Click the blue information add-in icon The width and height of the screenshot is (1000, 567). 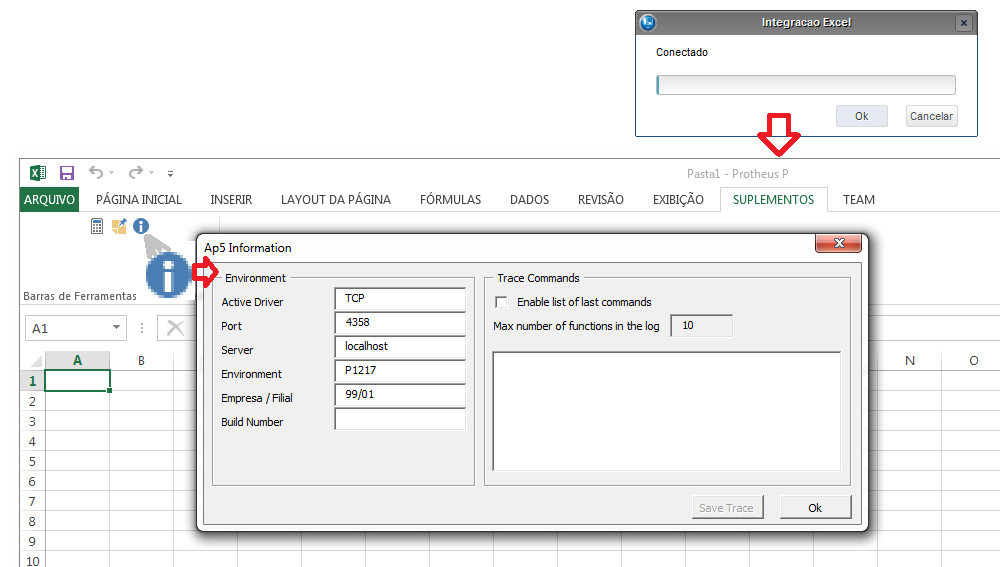(x=141, y=226)
